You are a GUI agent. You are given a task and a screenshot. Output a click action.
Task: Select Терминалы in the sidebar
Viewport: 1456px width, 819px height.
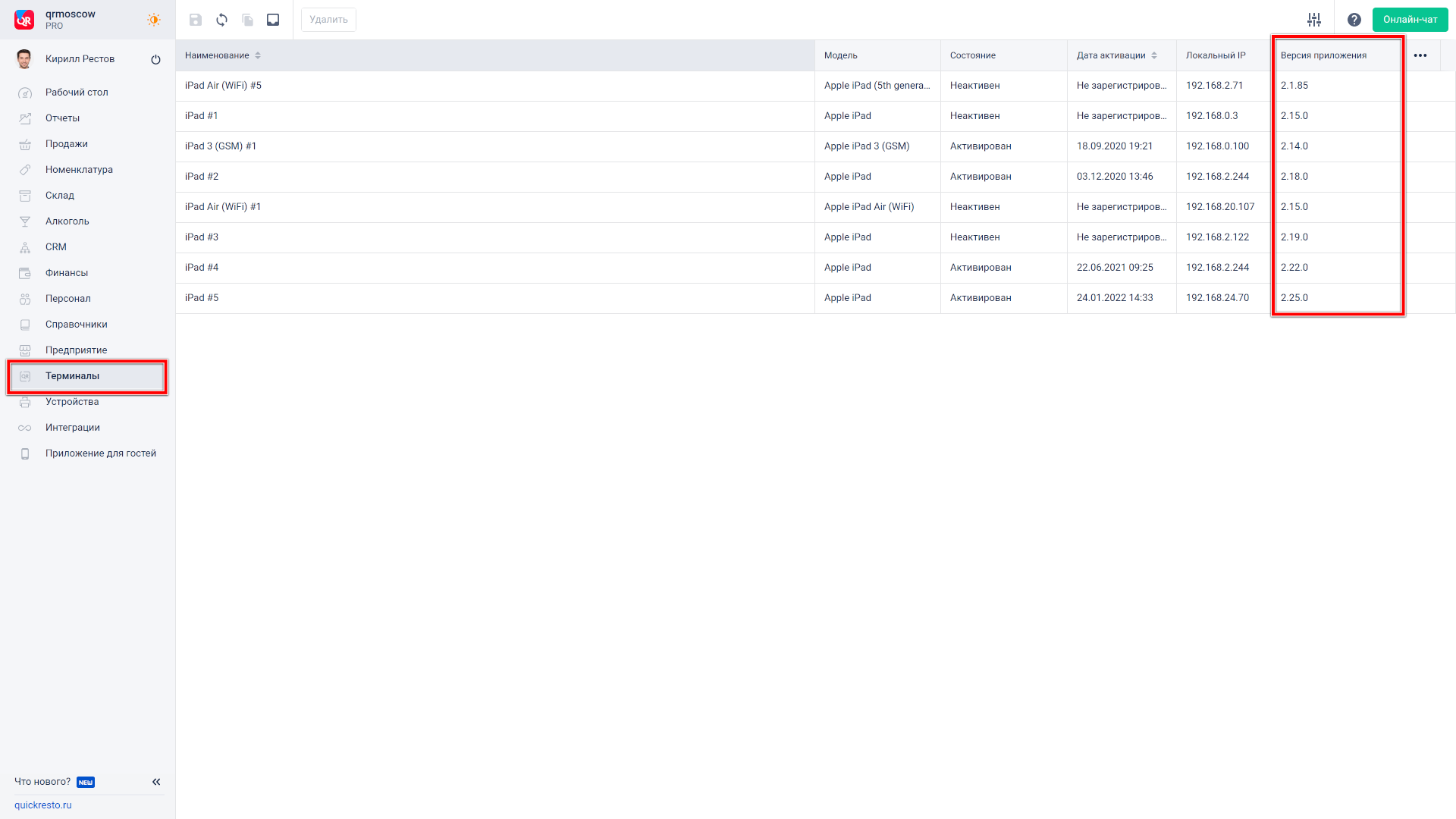[87, 376]
